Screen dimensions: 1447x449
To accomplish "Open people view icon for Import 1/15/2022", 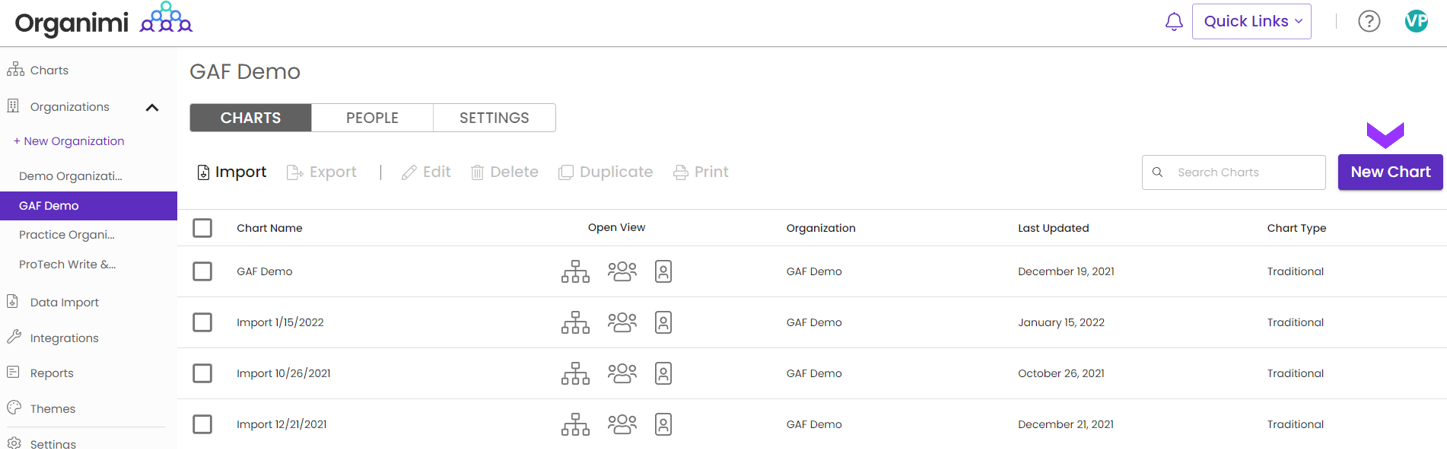I will click(x=622, y=322).
